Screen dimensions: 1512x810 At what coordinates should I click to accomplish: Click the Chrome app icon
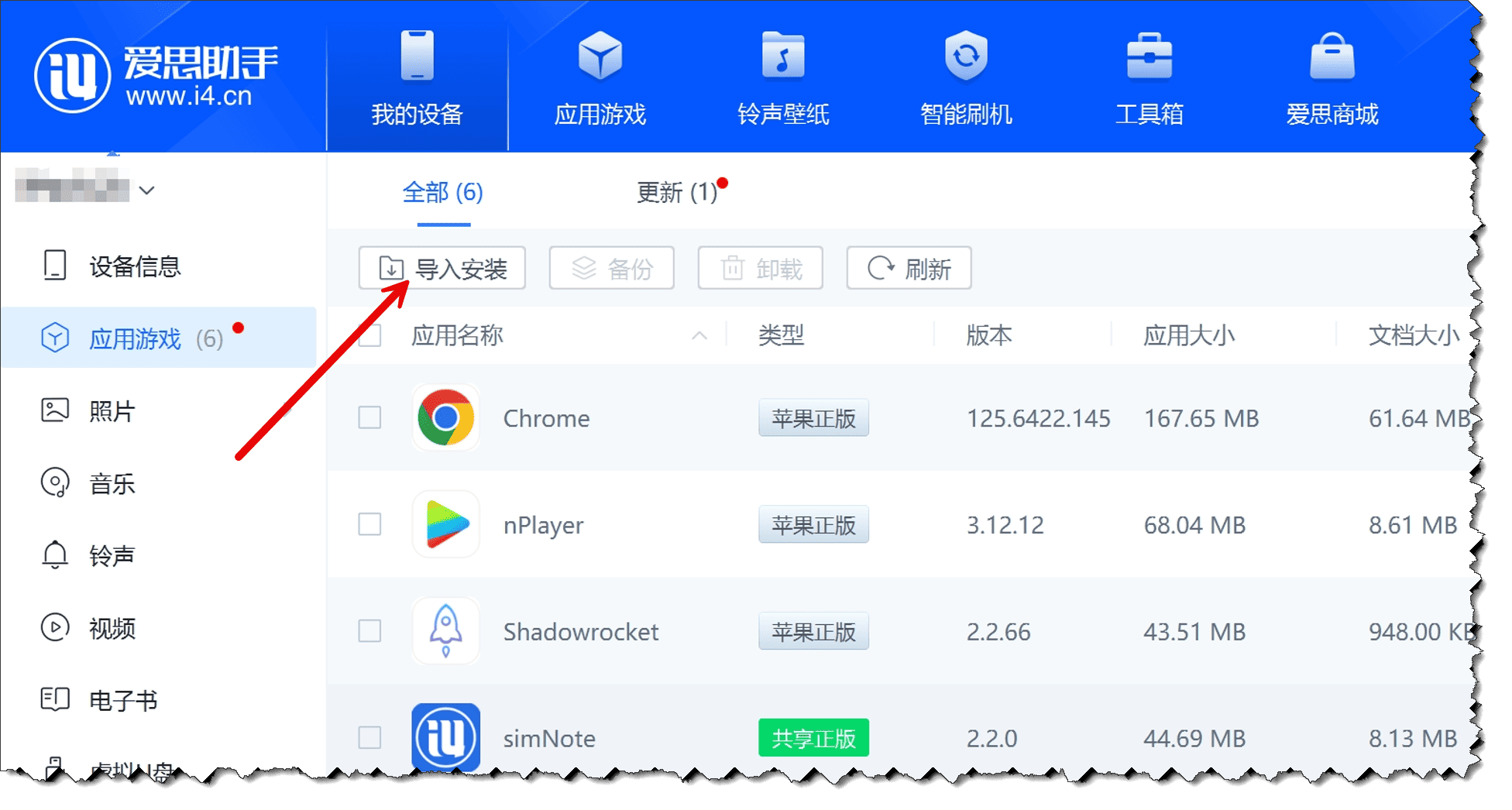tap(446, 417)
